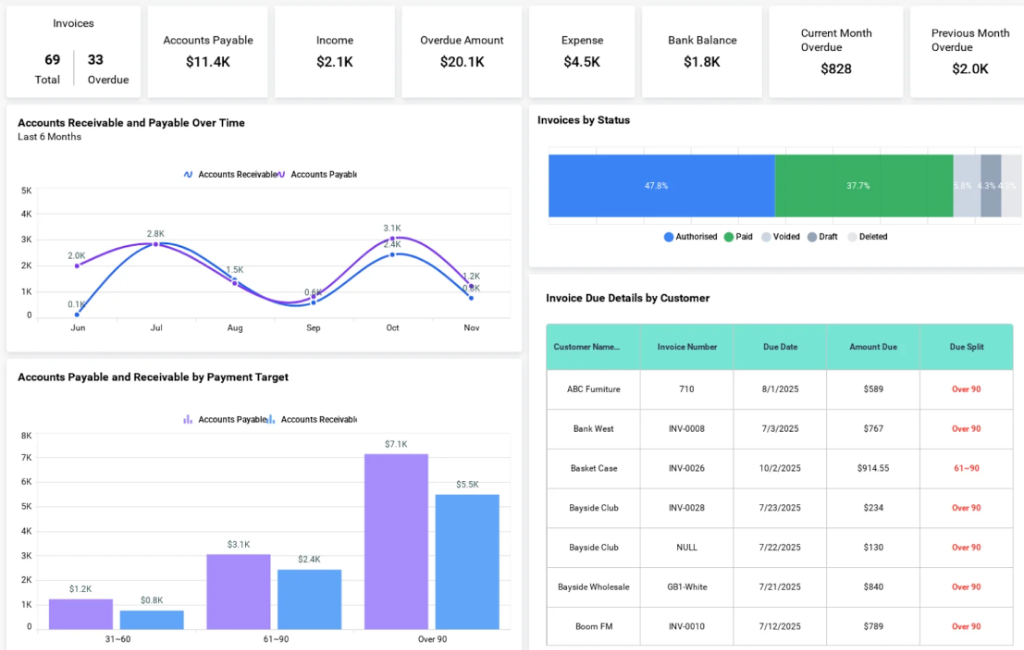The height and width of the screenshot is (650, 1024).
Task: Toggle the Voided legend color dot
Action: (766, 237)
